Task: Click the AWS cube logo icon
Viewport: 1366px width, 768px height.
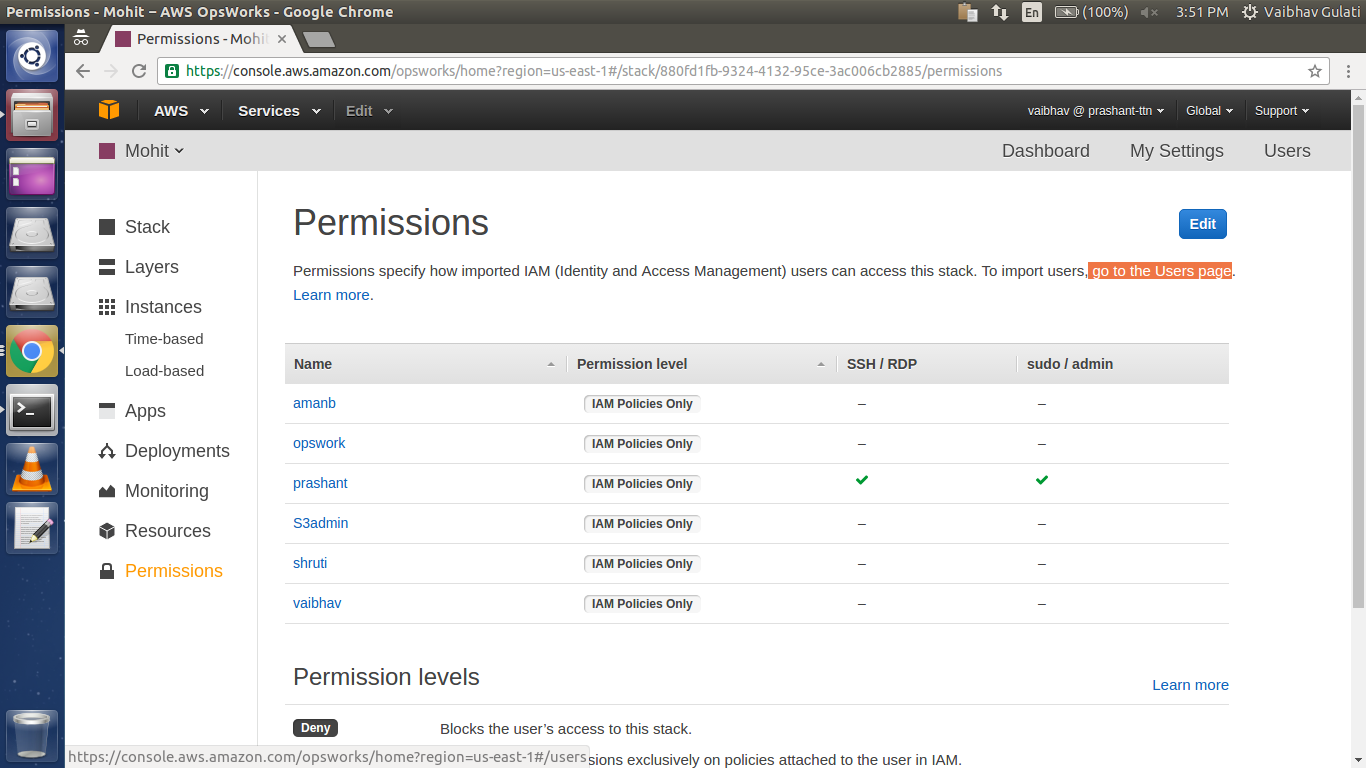Action: (x=108, y=110)
